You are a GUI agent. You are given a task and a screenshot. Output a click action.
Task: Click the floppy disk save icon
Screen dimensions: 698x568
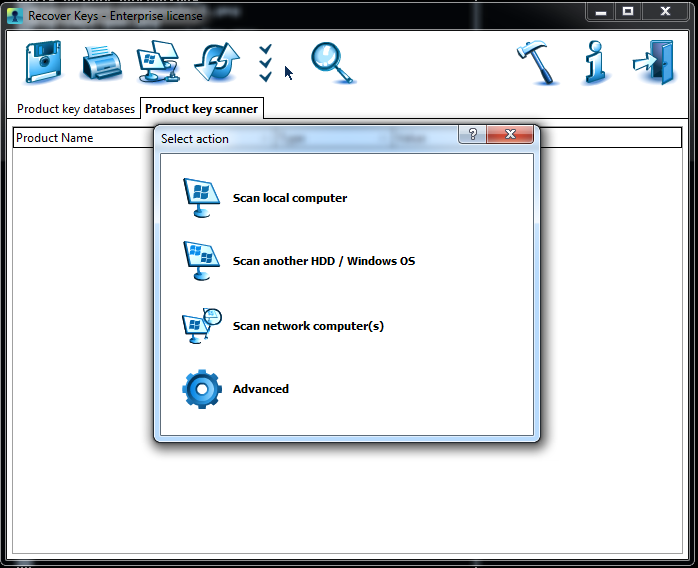pos(43,62)
